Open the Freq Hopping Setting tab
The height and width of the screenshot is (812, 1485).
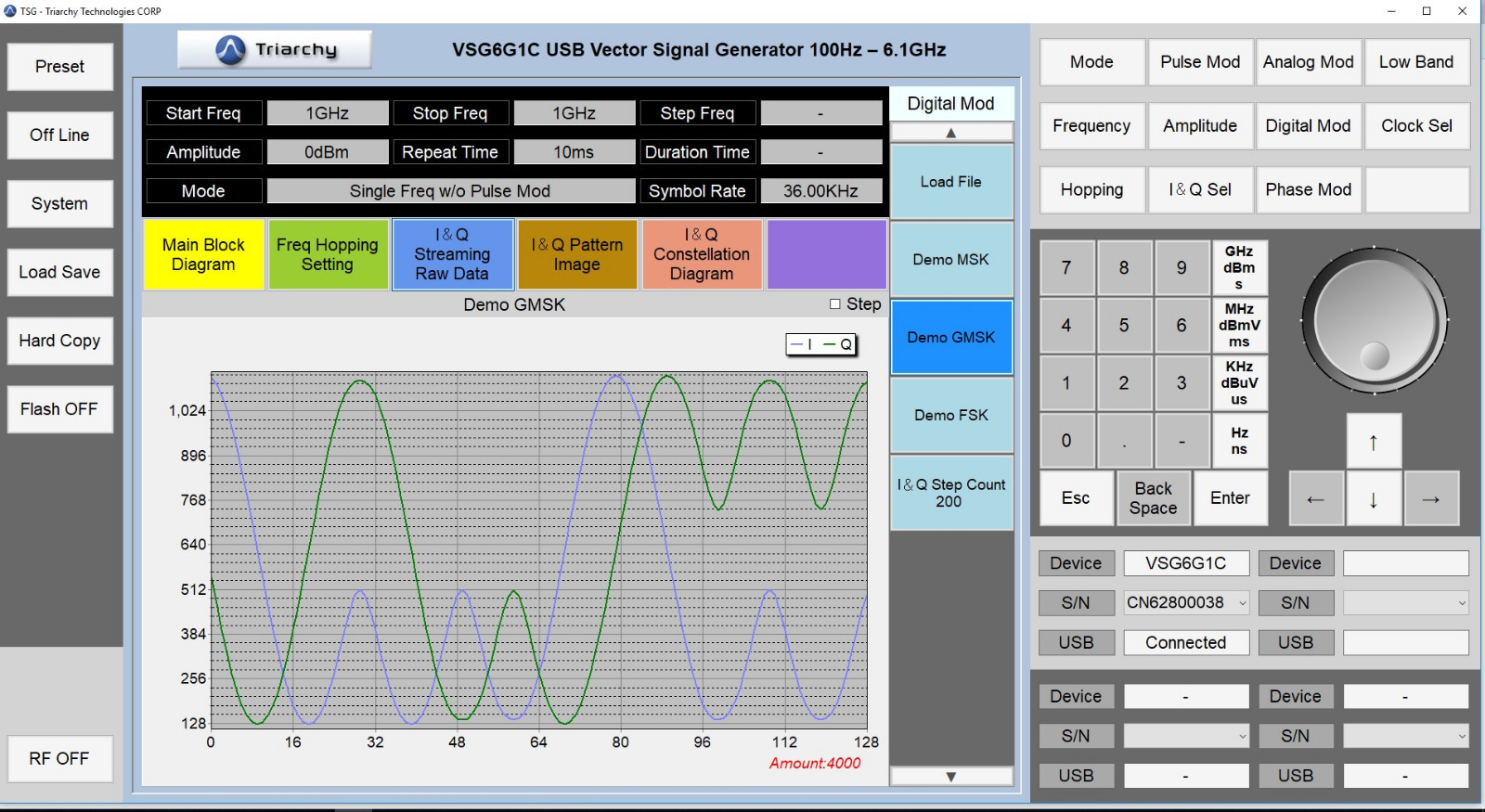click(x=328, y=255)
